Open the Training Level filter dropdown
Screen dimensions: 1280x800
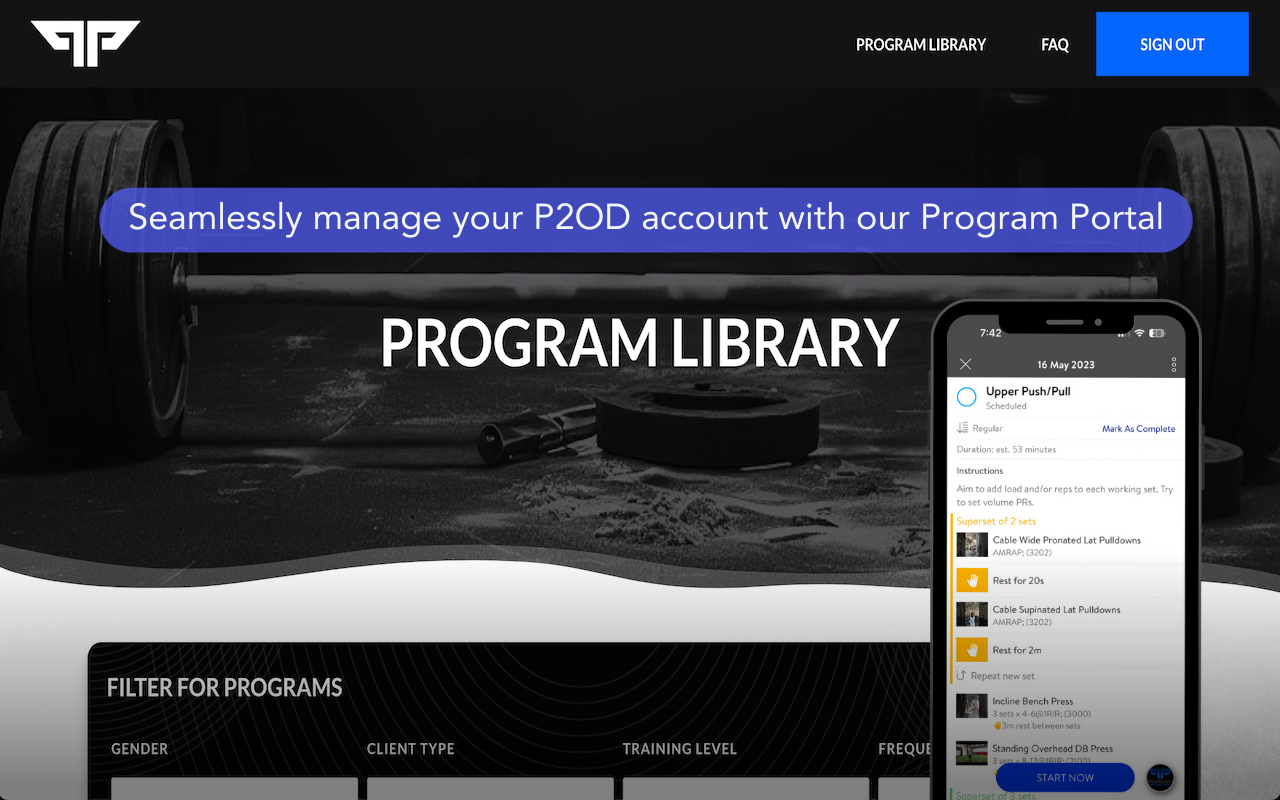(746, 789)
